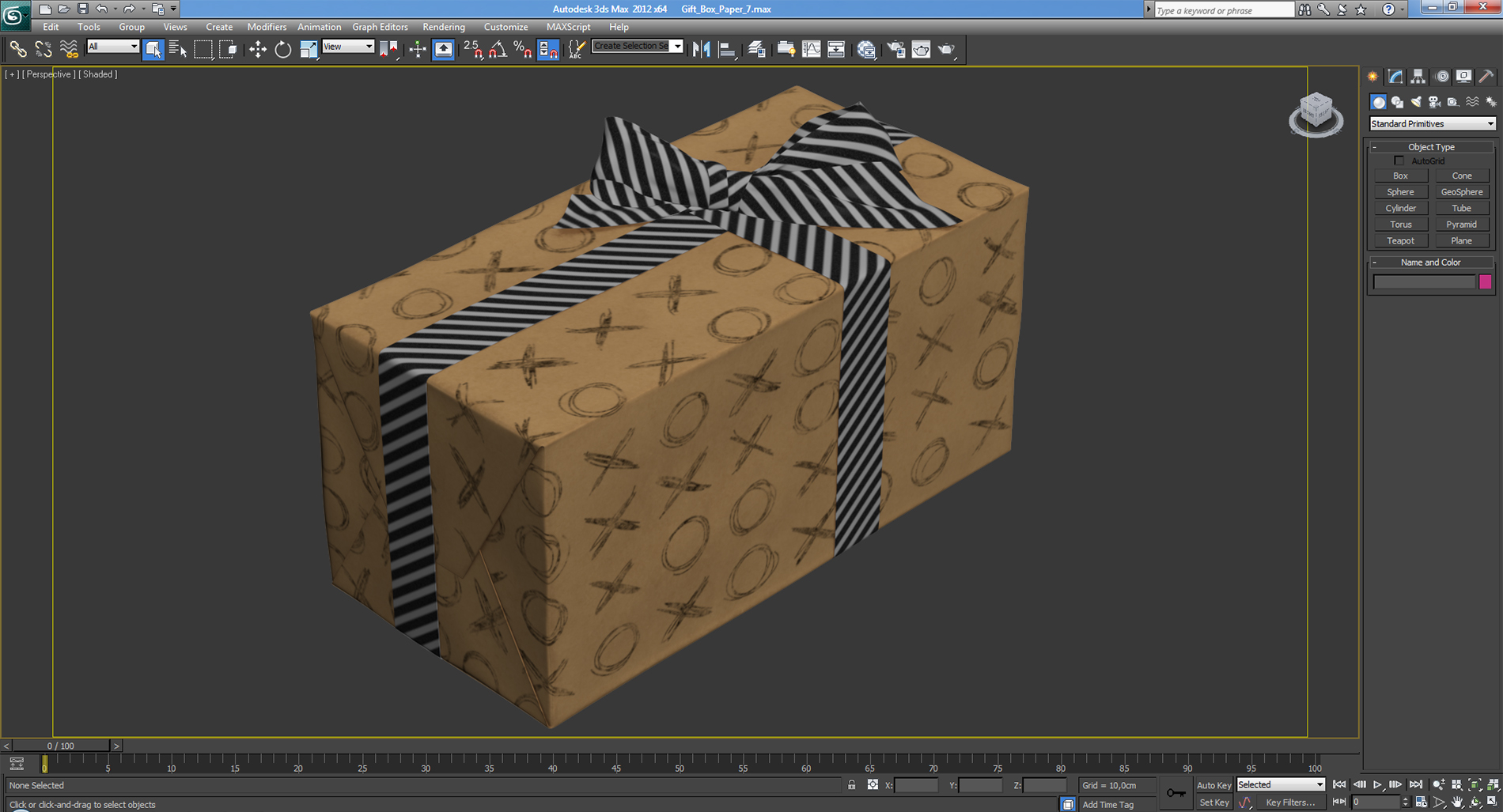
Task: Select the Mirror tool icon
Action: click(x=701, y=49)
